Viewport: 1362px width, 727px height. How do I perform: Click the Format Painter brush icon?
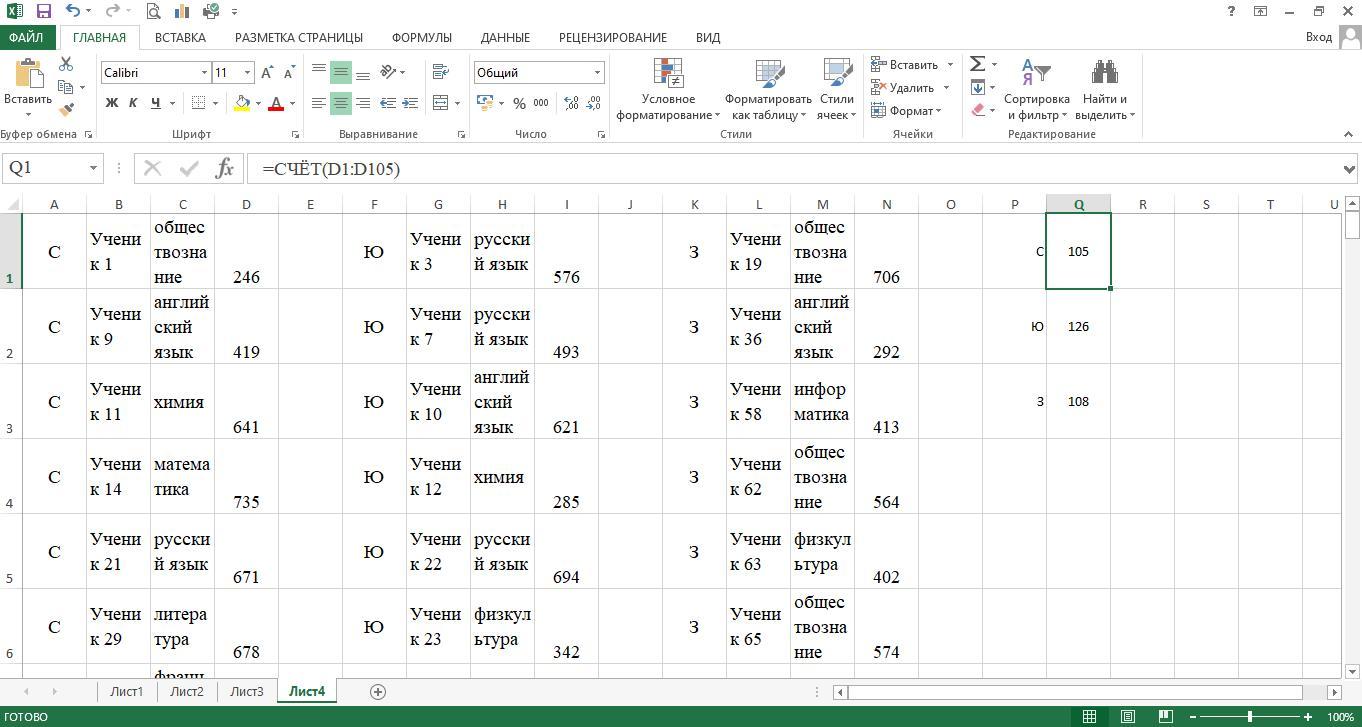tap(67, 110)
